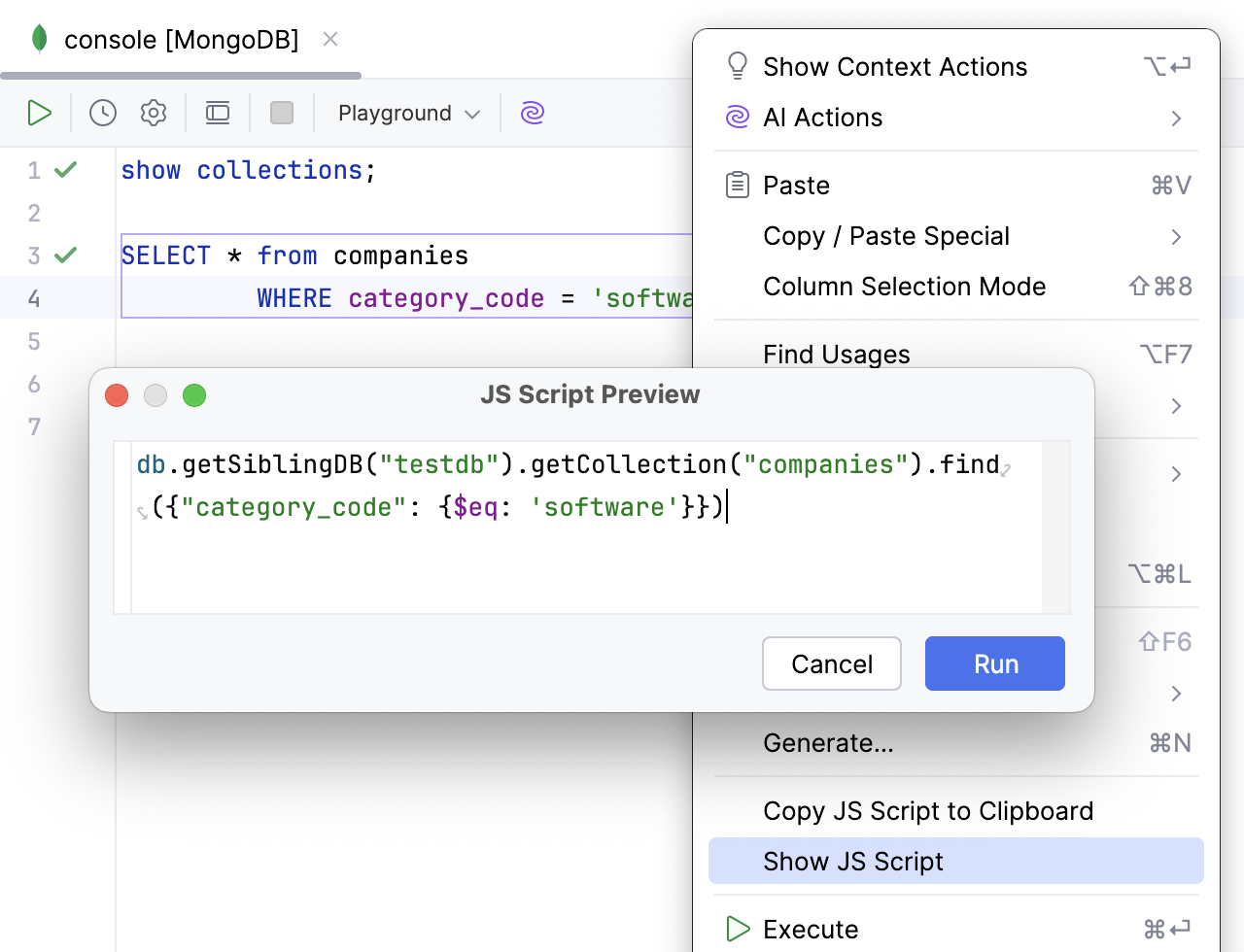
Task: Open the Playground dropdown
Action: pyautogui.click(x=408, y=114)
